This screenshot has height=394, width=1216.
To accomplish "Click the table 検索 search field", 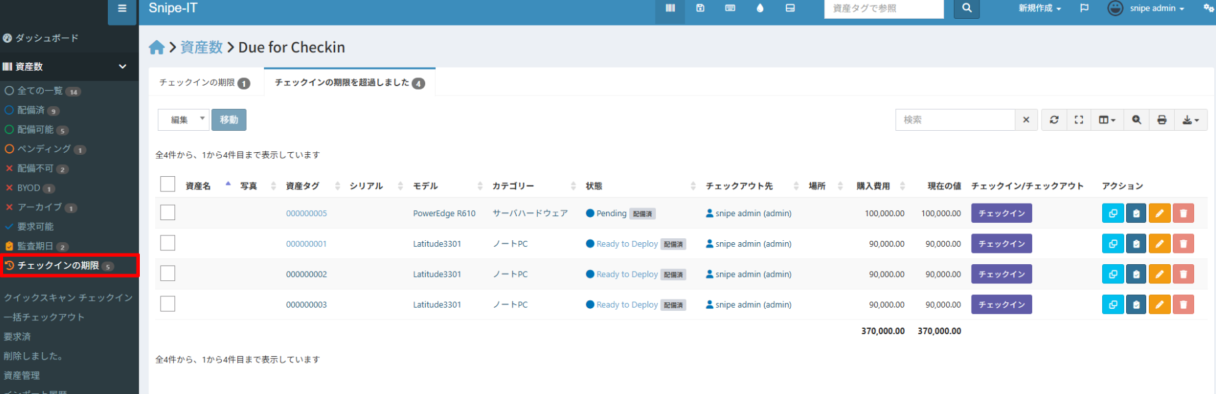I will (x=955, y=119).
